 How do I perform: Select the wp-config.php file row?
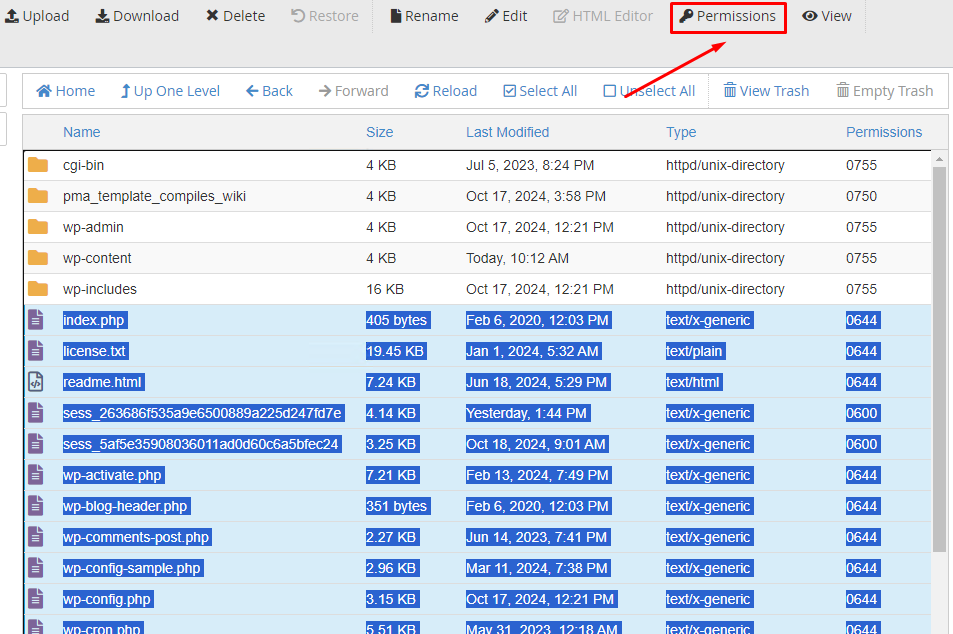tap(107, 599)
